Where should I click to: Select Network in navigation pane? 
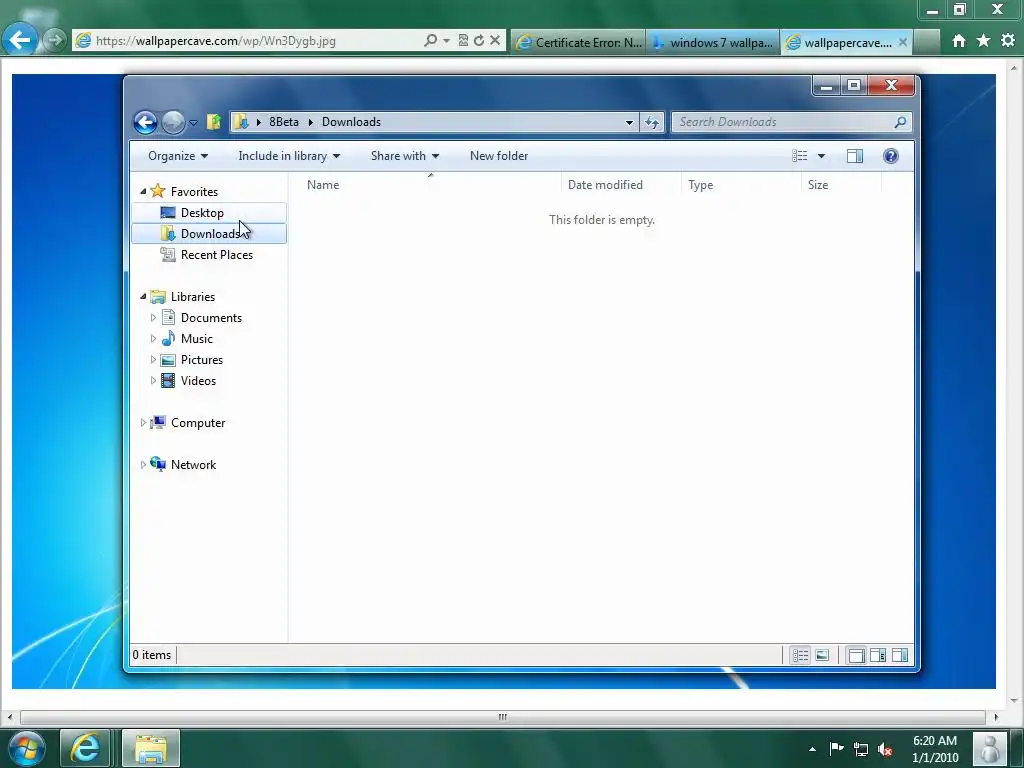193,464
